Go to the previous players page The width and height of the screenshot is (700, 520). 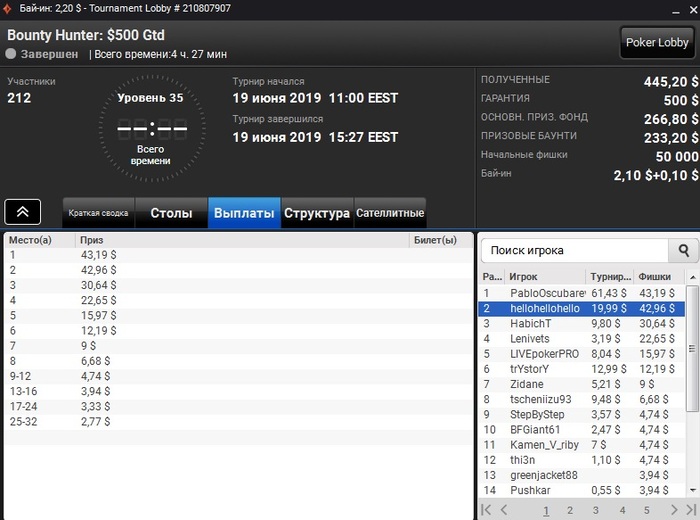(504, 510)
